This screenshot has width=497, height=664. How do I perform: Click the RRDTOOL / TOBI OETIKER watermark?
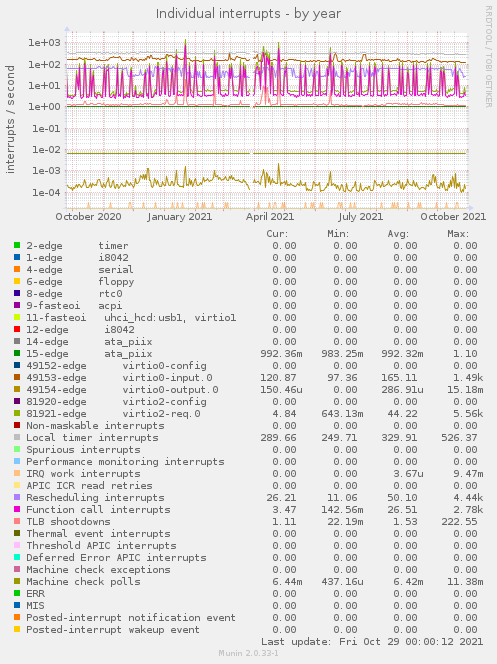click(489, 57)
